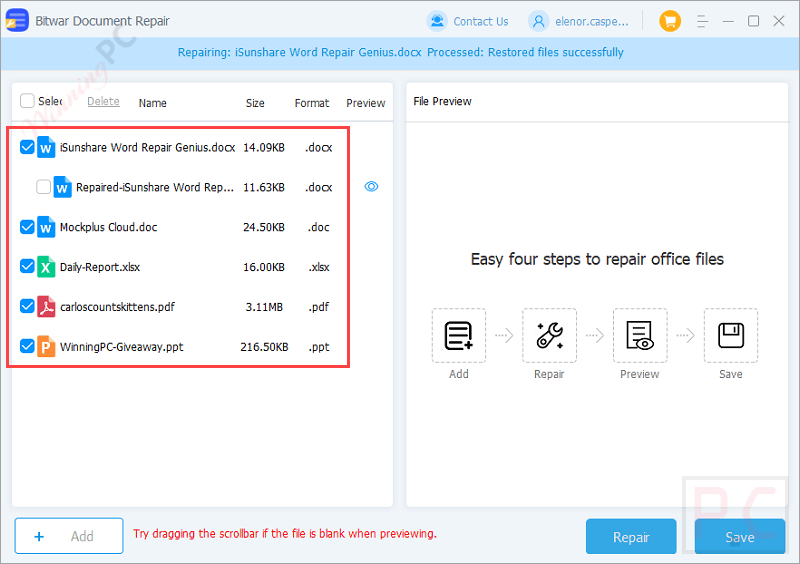Image resolution: width=800 pixels, height=564 pixels.
Task: Click the Format column header
Action: pyautogui.click(x=312, y=103)
